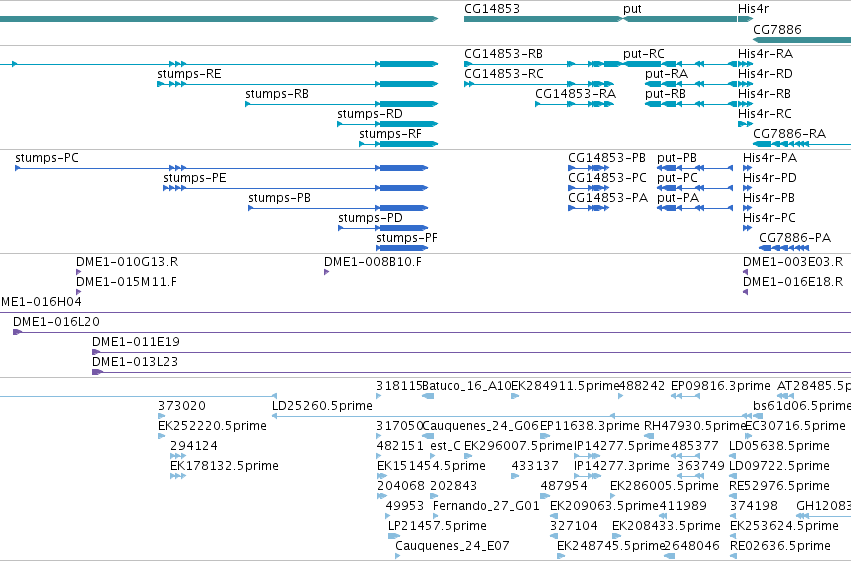Click the 487954 EST label
This screenshot has height=561, width=851.
tap(564, 486)
